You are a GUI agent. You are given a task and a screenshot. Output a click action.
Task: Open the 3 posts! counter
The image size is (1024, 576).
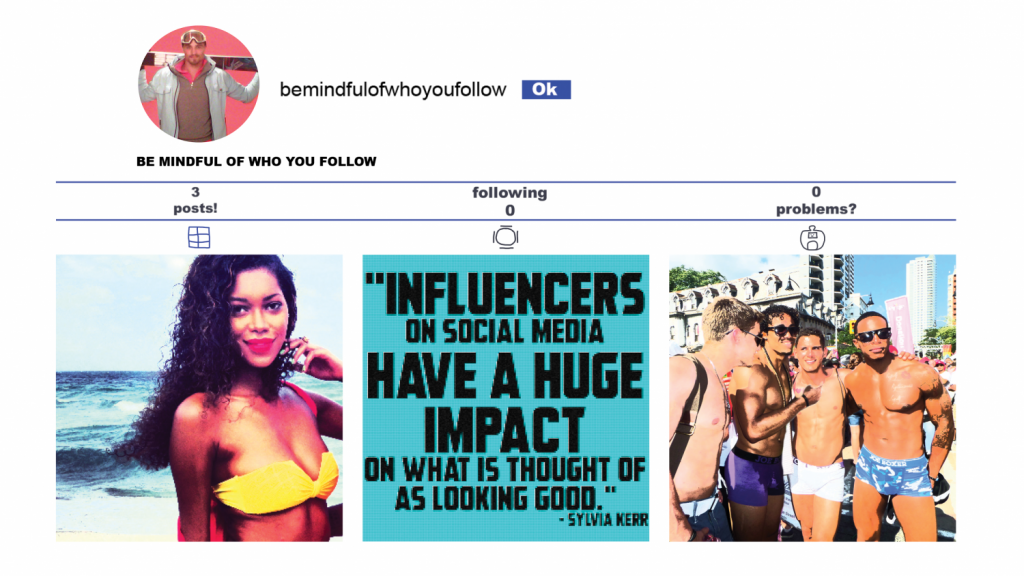tap(195, 200)
